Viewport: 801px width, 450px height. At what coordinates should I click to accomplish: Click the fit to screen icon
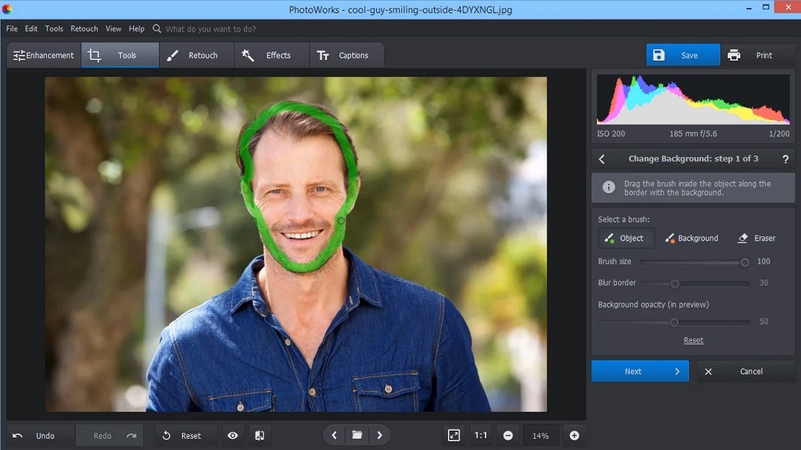454,436
